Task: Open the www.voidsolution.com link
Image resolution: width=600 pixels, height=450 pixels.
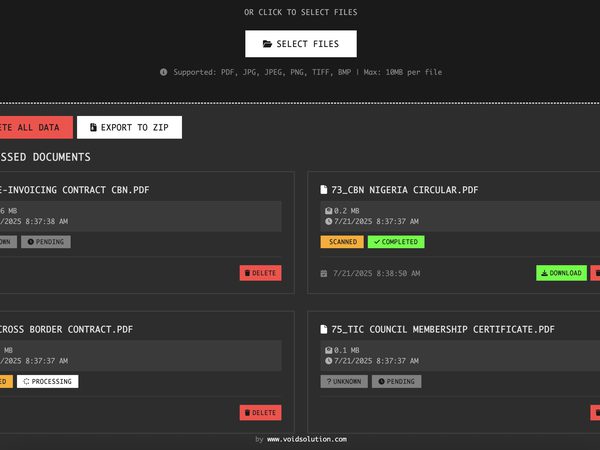Action: (x=307, y=439)
